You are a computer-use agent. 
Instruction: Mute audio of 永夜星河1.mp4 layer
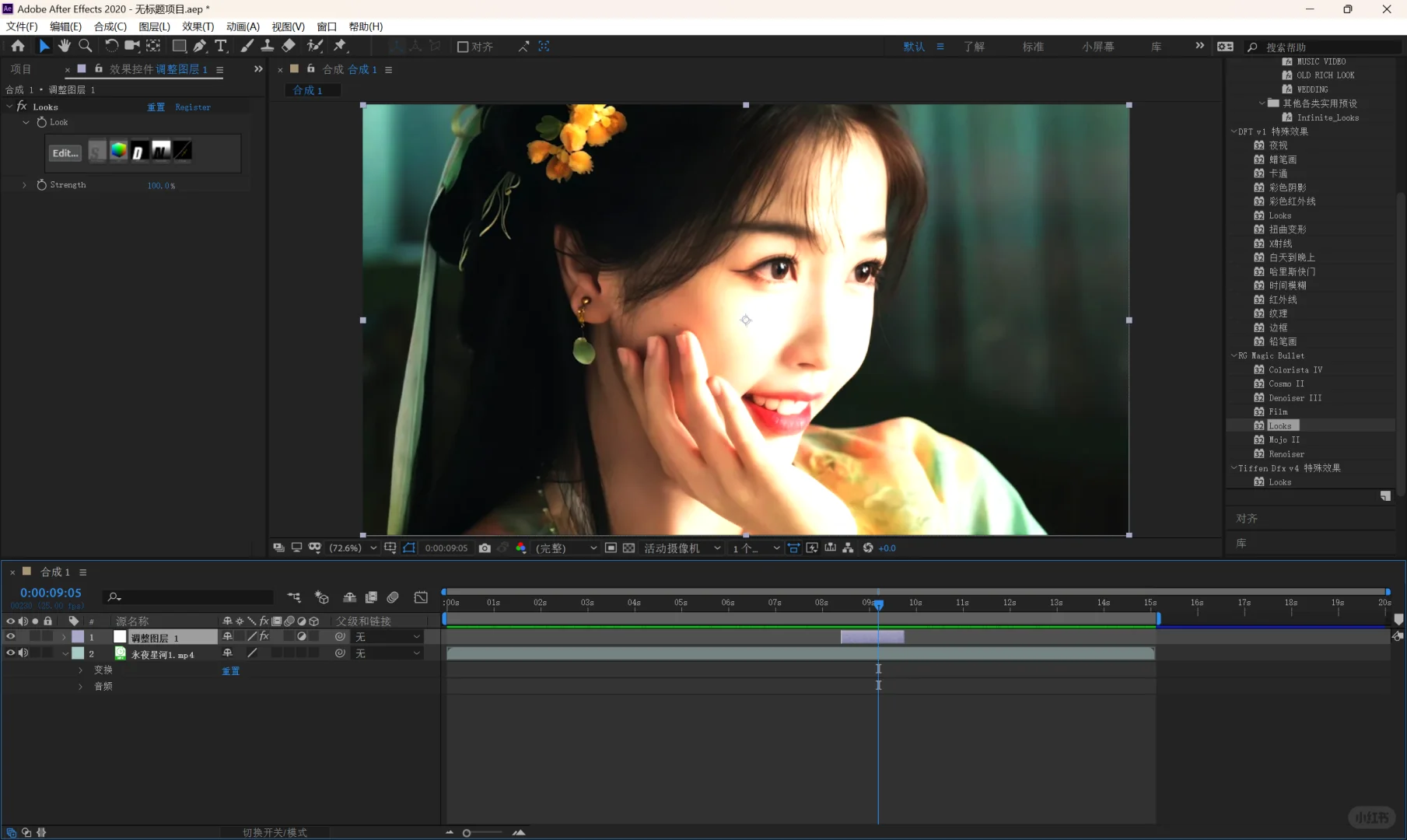(23, 653)
